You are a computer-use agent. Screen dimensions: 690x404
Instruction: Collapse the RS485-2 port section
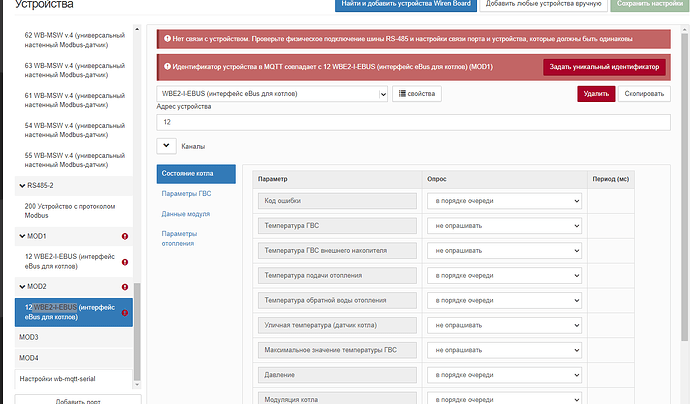(x=22, y=186)
